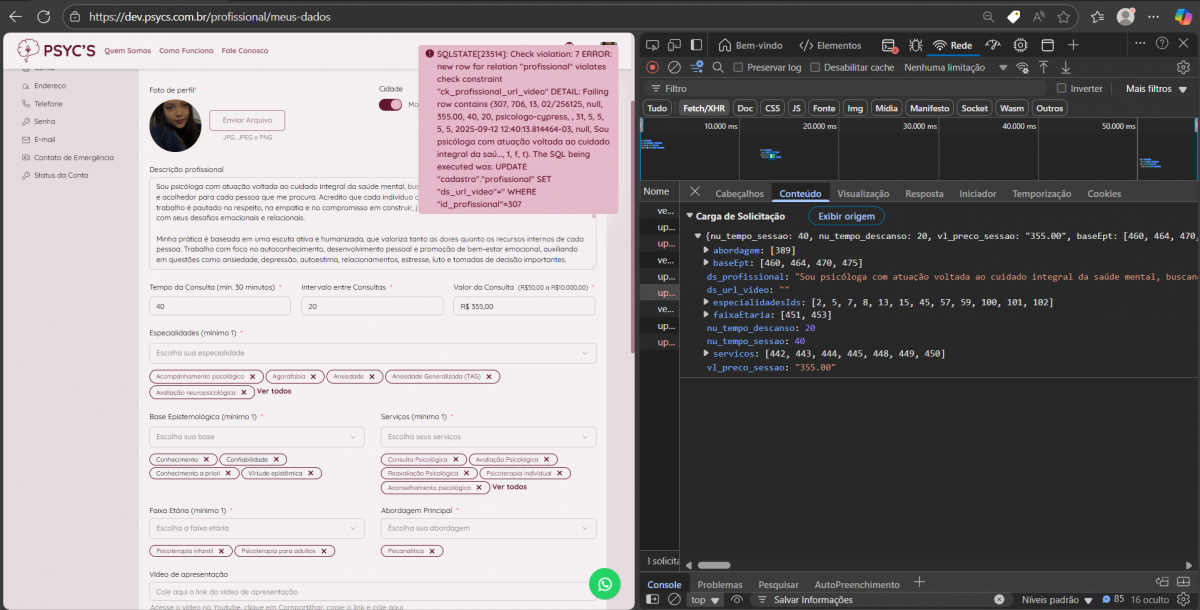Viewport: 1200px width, 610px height.
Task: Click the floating WhatsApp chat button
Action: [x=604, y=583]
